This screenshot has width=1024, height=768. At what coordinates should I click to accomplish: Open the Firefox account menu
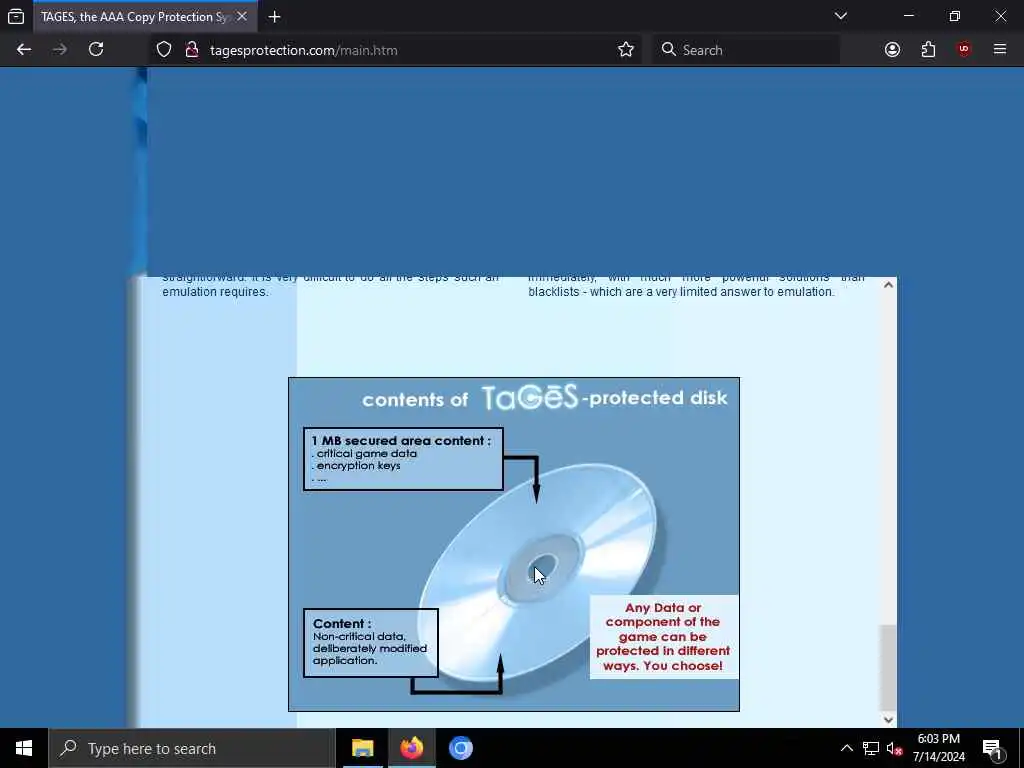[892, 50]
